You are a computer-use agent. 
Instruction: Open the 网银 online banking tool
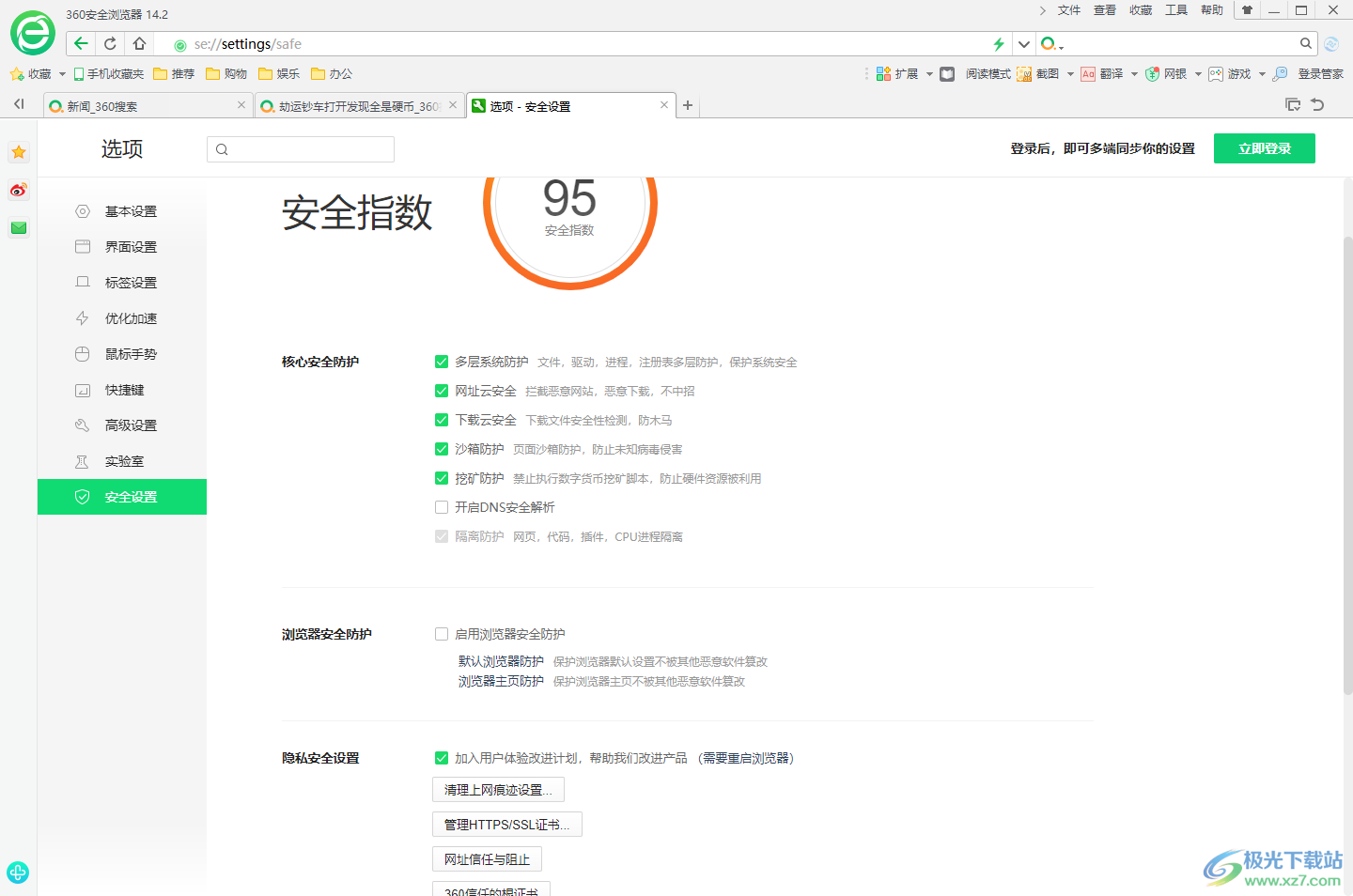click(x=1166, y=74)
